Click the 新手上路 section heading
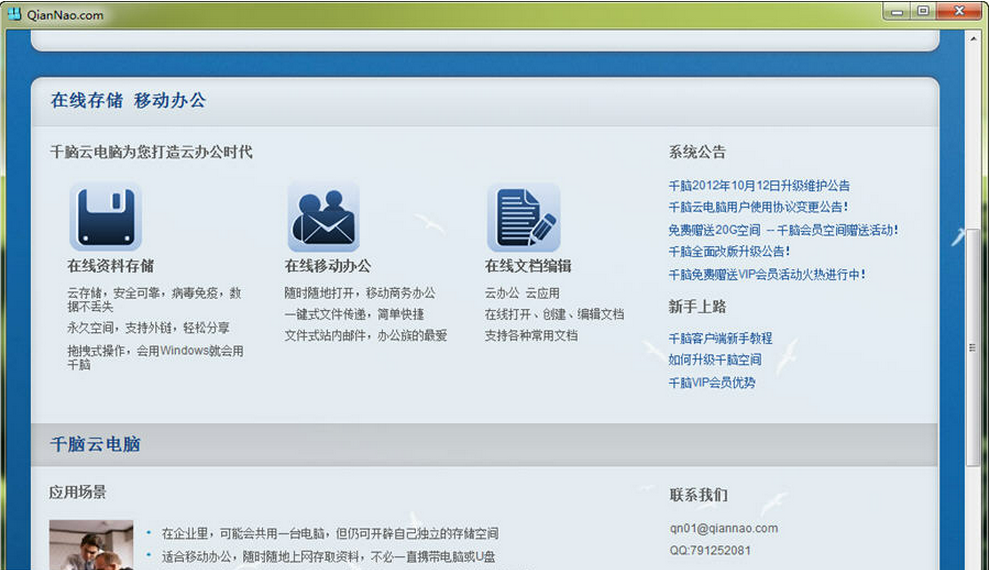The width and height of the screenshot is (989, 570). pos(697,307)
